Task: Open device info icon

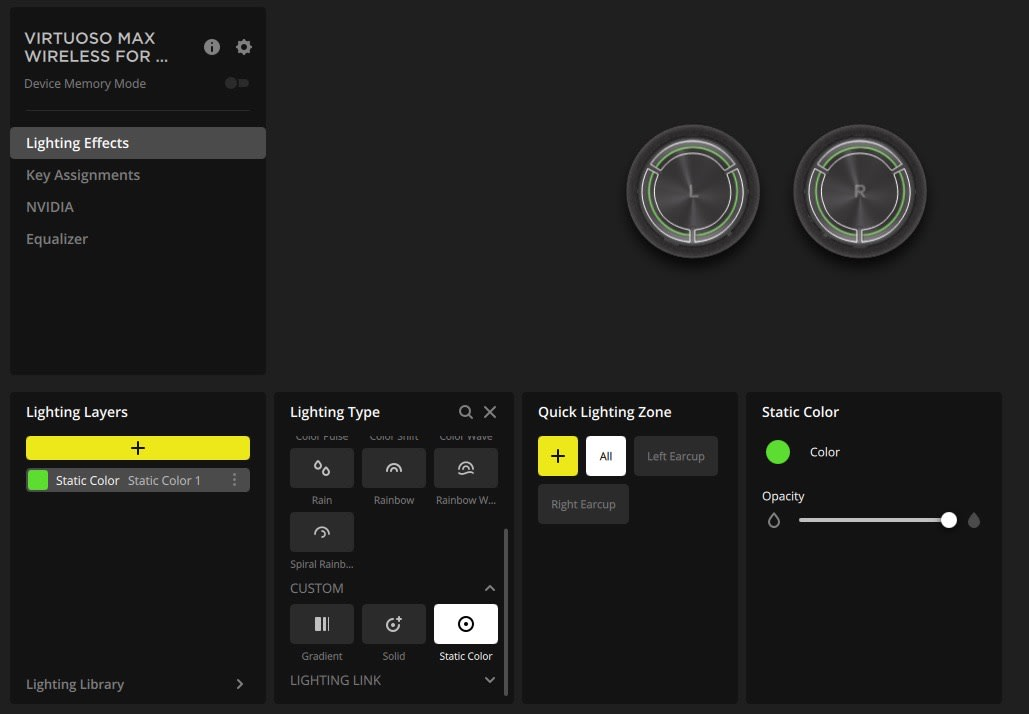Action: tap(211, 47)
